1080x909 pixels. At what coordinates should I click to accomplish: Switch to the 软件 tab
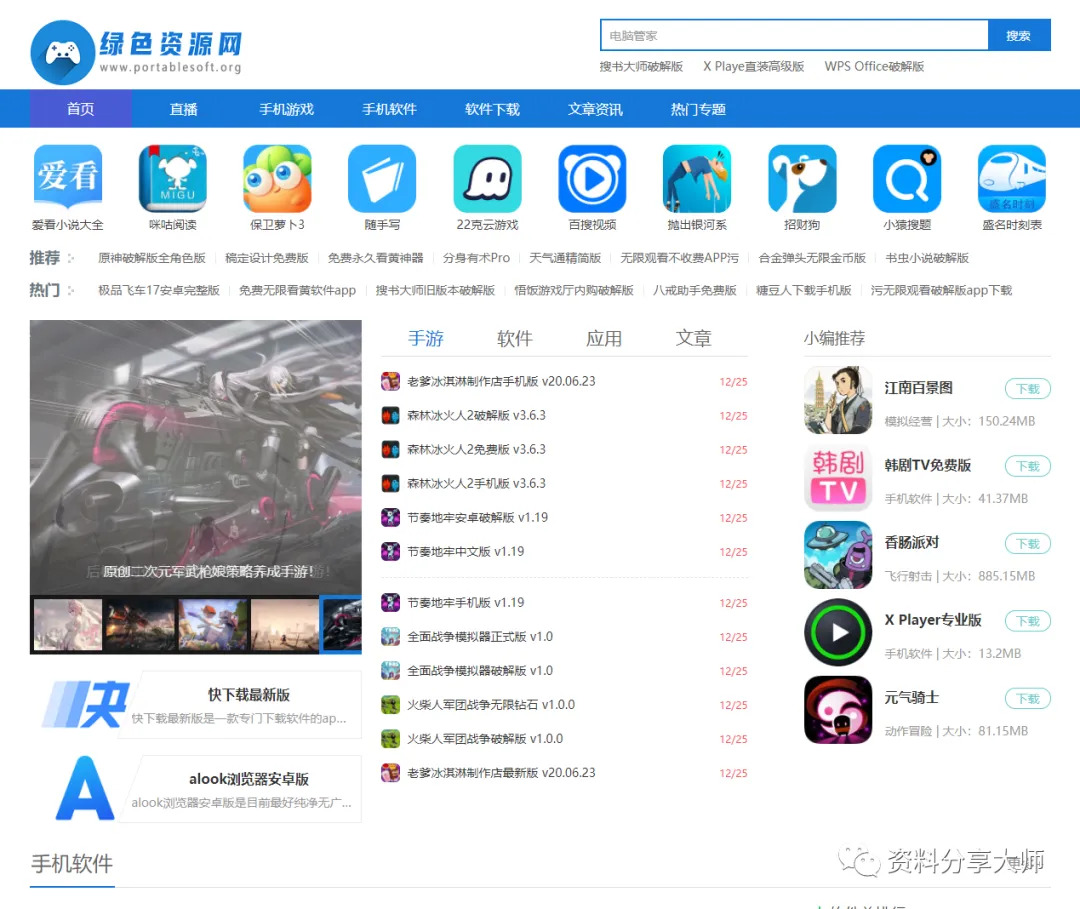pyautogui.click(x=515, y=338)
